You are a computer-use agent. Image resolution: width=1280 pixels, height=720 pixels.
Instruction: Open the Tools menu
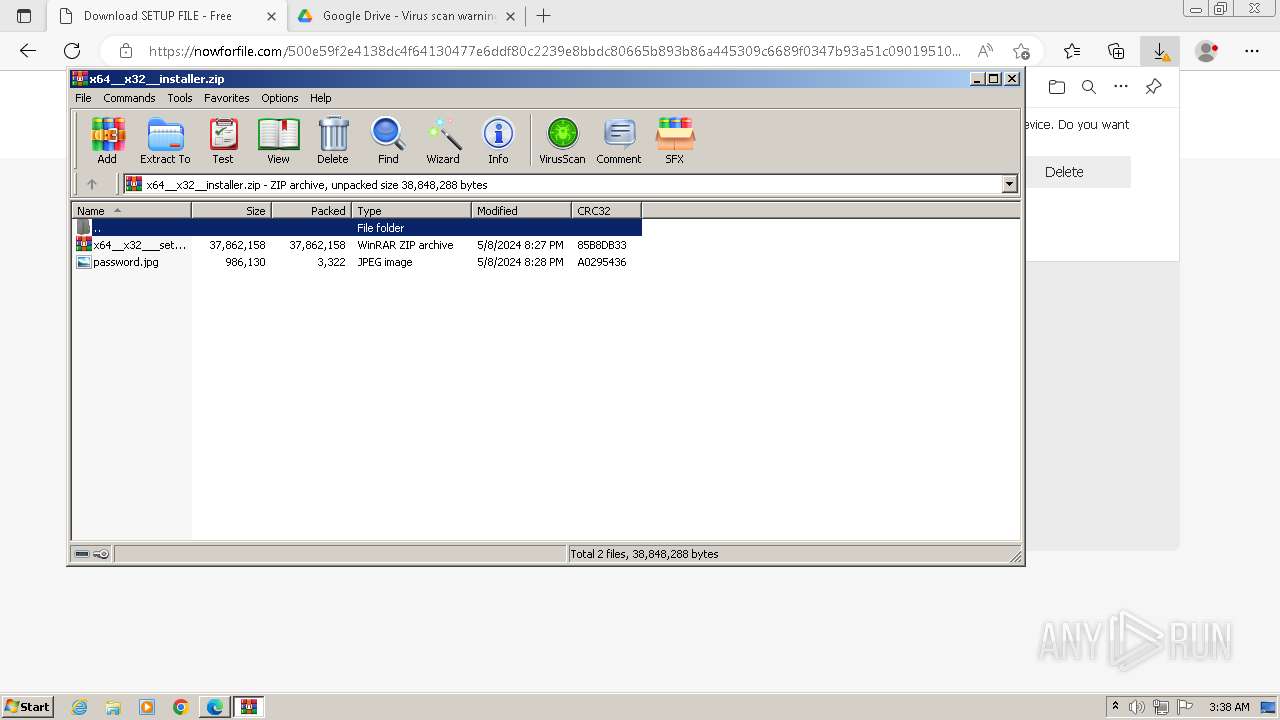(x=180, y=98)
